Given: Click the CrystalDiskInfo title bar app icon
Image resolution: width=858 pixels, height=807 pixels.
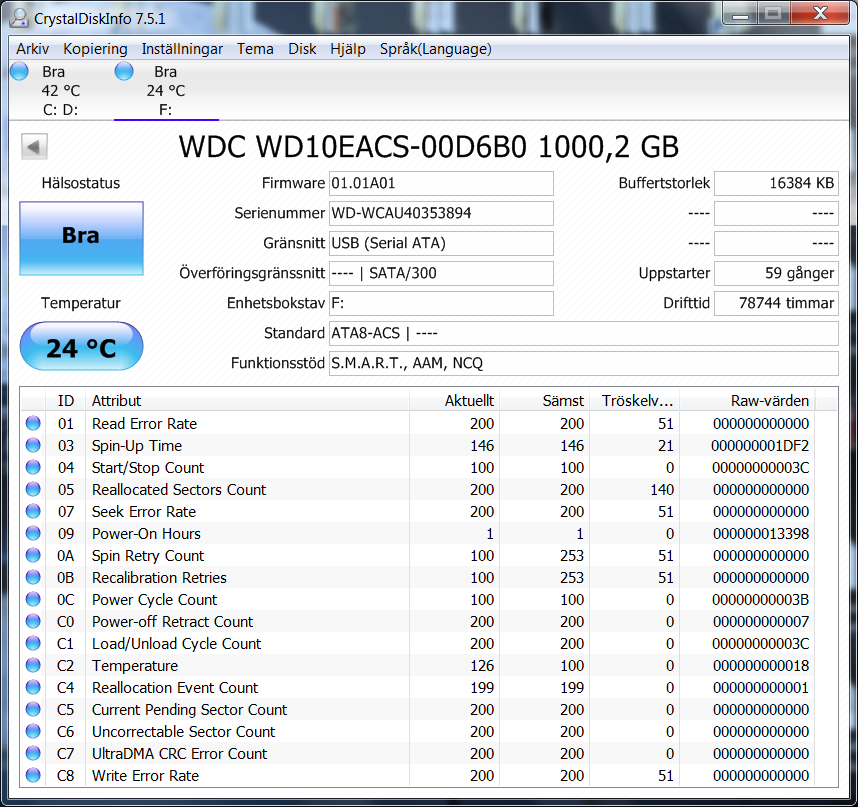Looking at the screenshot, I should pyautogui.click(x=19, y=18).
